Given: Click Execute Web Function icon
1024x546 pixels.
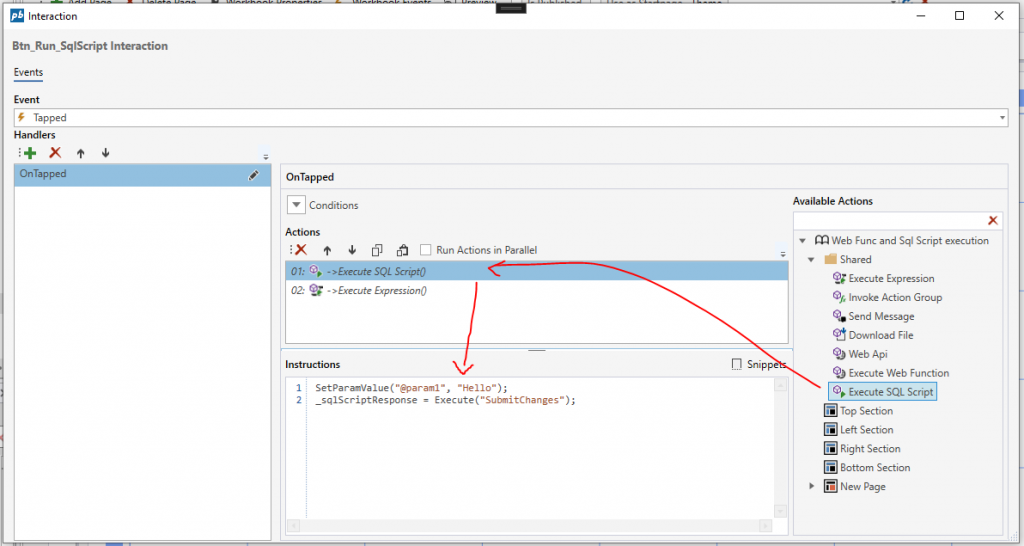Looking at the screenshot, I should 839,373.
